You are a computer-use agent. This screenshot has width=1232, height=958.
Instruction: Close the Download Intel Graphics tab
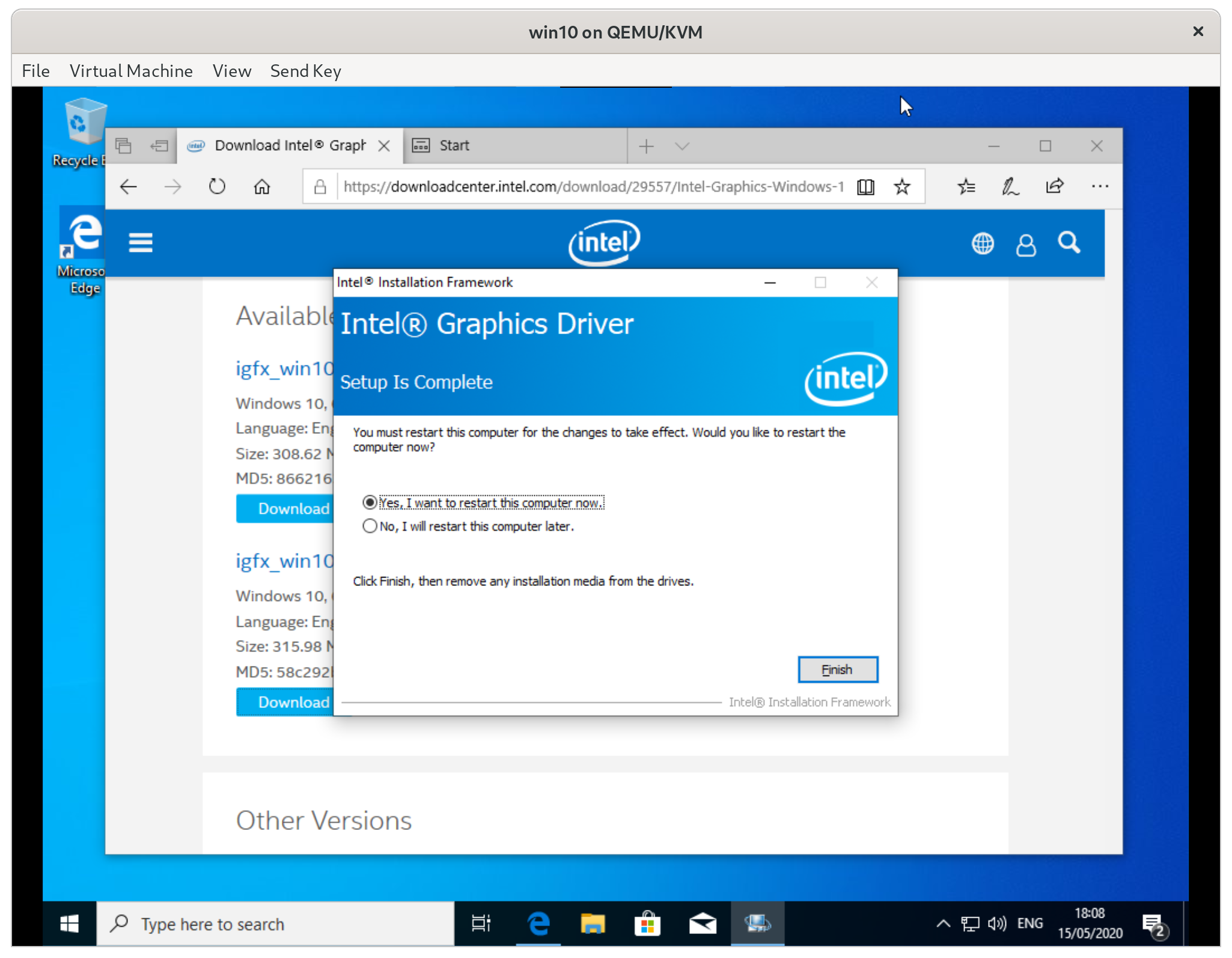(384, 146)
